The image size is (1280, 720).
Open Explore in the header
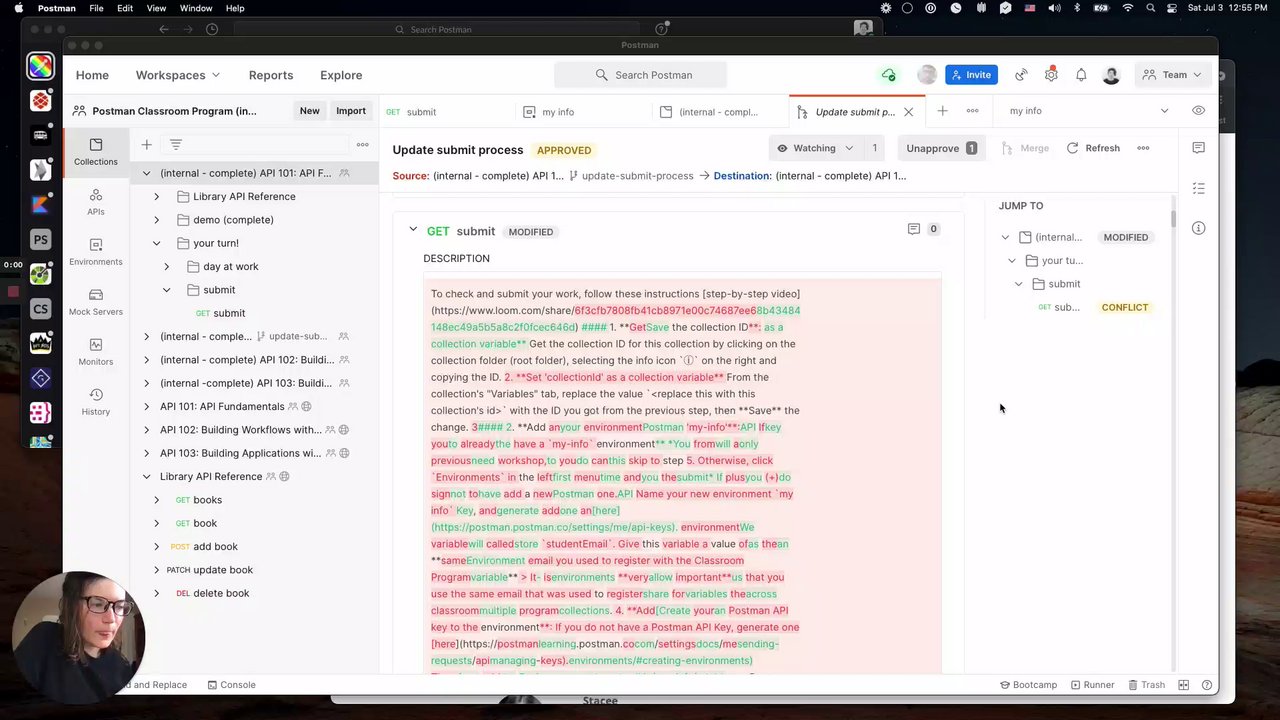(341, 75)
